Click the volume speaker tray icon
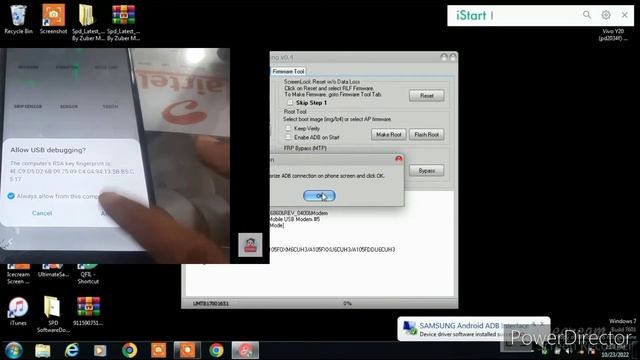Image resolution: width=640 pixels, height=360 pixels. [569, 351]
